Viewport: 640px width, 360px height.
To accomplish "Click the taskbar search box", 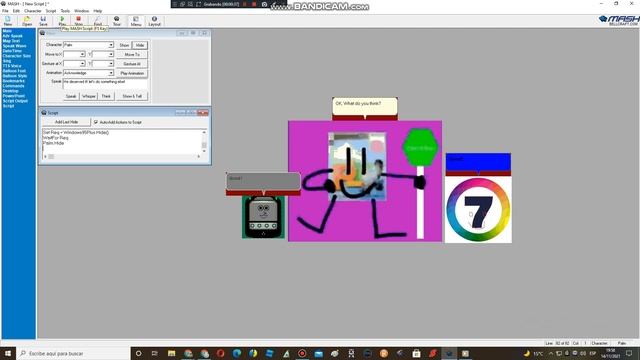I will click(x=73, y=353).
